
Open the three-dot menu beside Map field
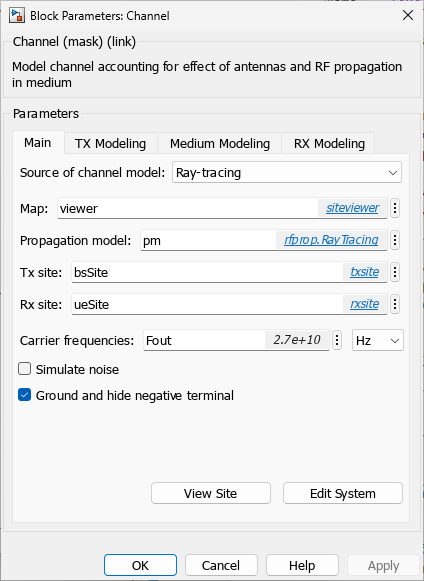(x=395, y=208)
